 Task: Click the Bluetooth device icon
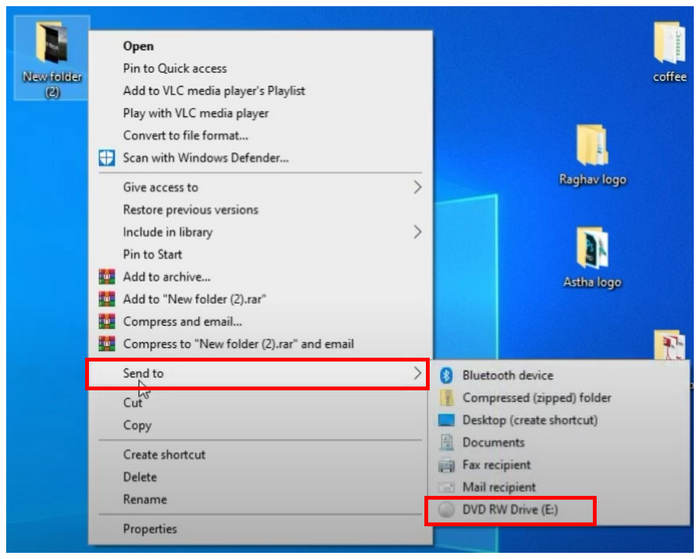(446, 375)
